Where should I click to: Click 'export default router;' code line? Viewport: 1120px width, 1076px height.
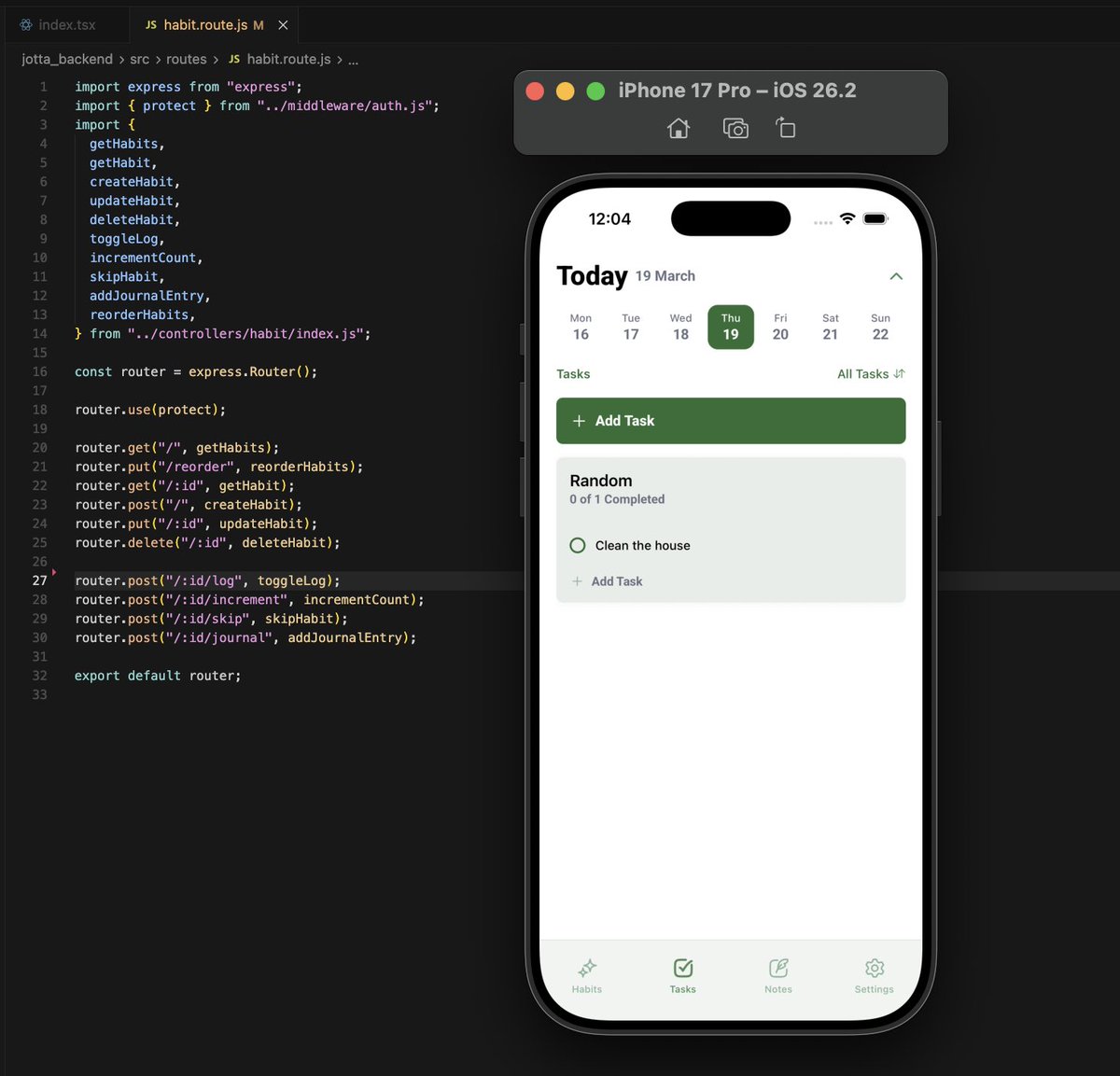point(158,676)
